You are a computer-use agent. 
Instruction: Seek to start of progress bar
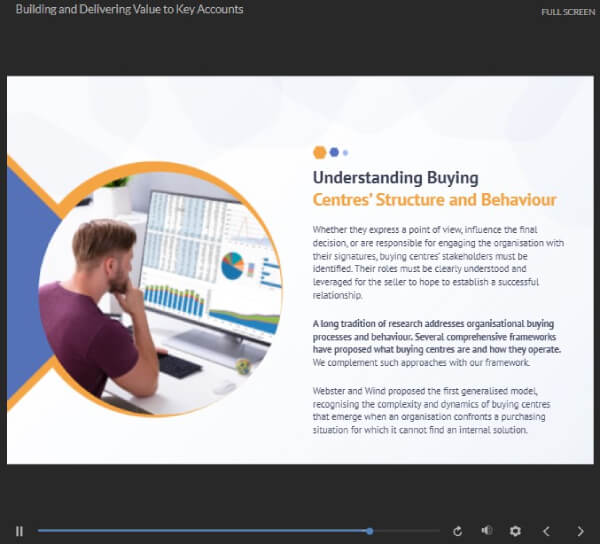39,531
